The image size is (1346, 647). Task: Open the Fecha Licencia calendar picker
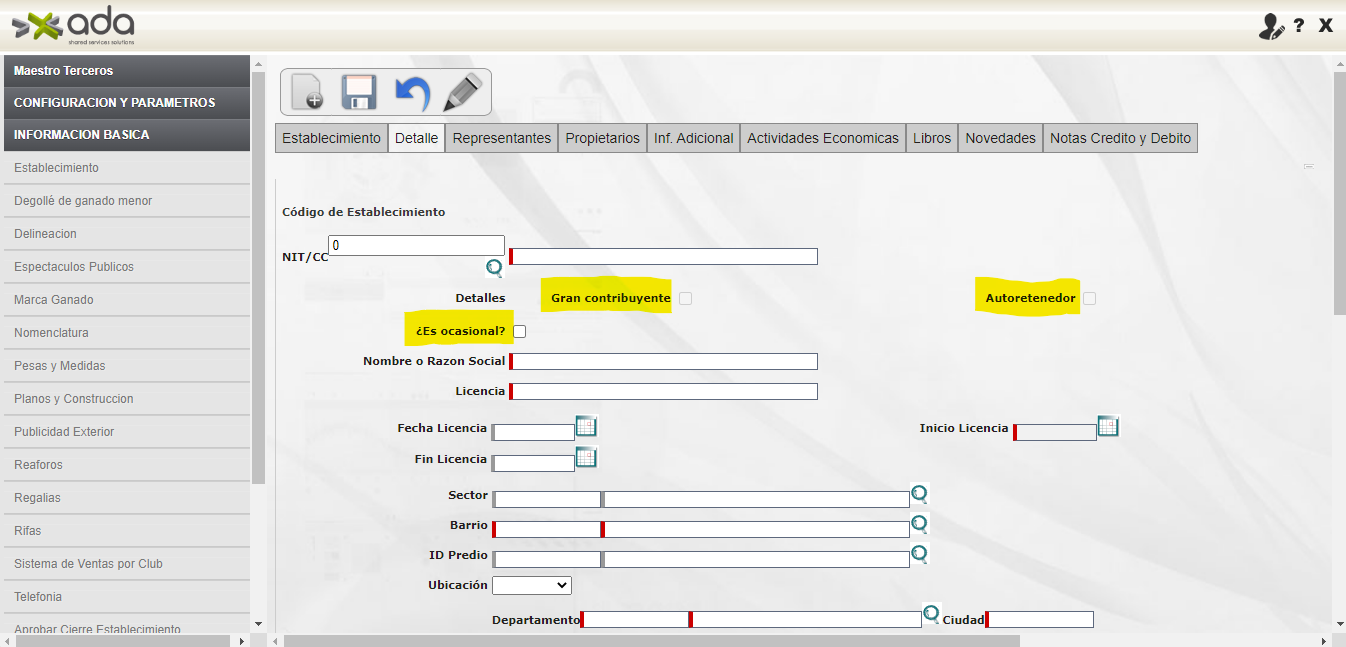click(586, 427)
